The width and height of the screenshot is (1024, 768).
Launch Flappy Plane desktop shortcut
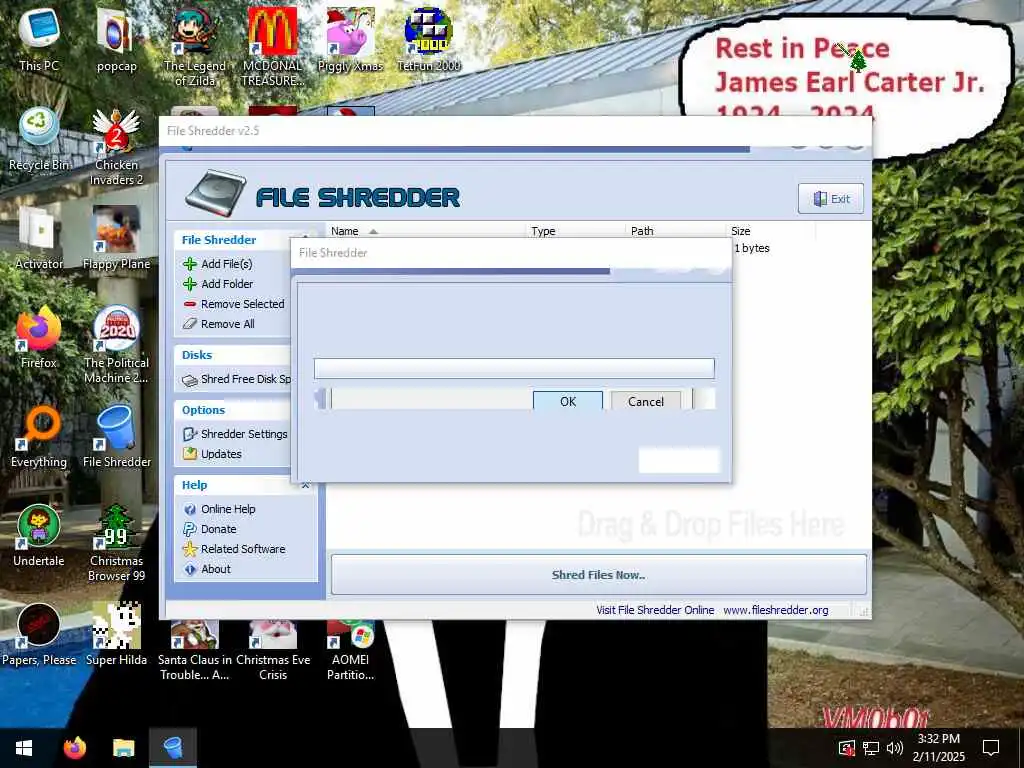click(116, 239)
